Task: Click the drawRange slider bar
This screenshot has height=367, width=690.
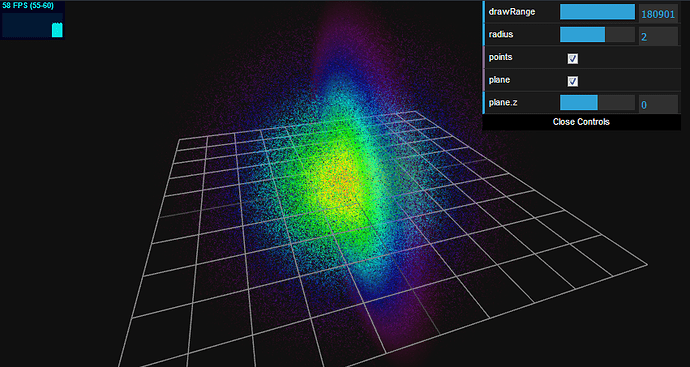Action: (597, 12)
